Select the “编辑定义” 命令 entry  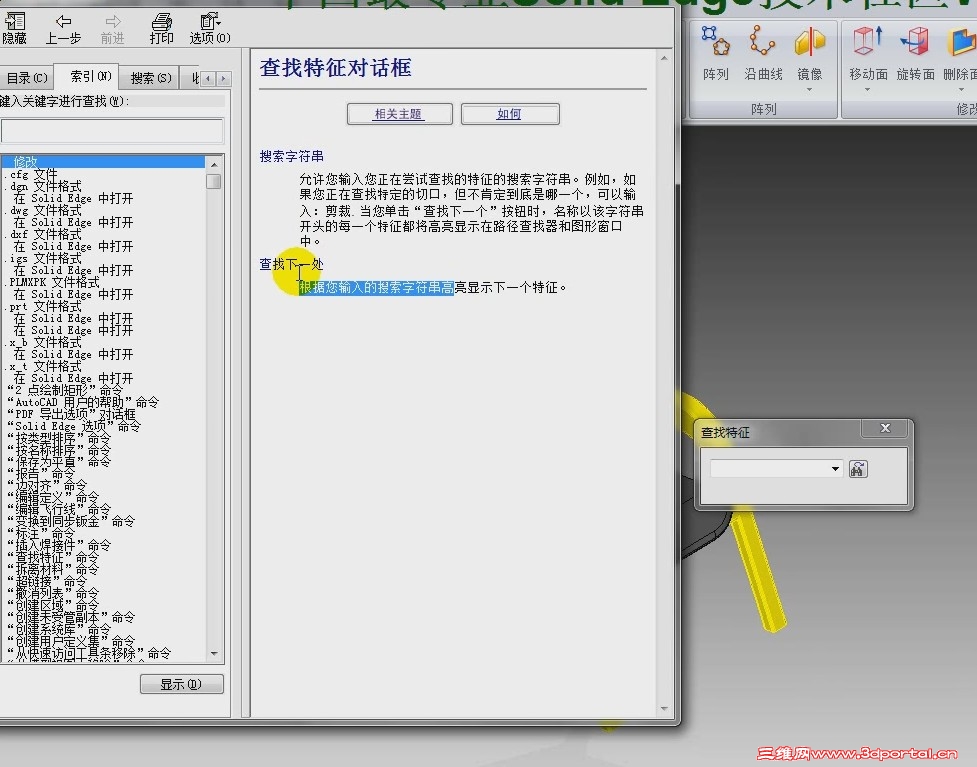[x=53, y=498]
